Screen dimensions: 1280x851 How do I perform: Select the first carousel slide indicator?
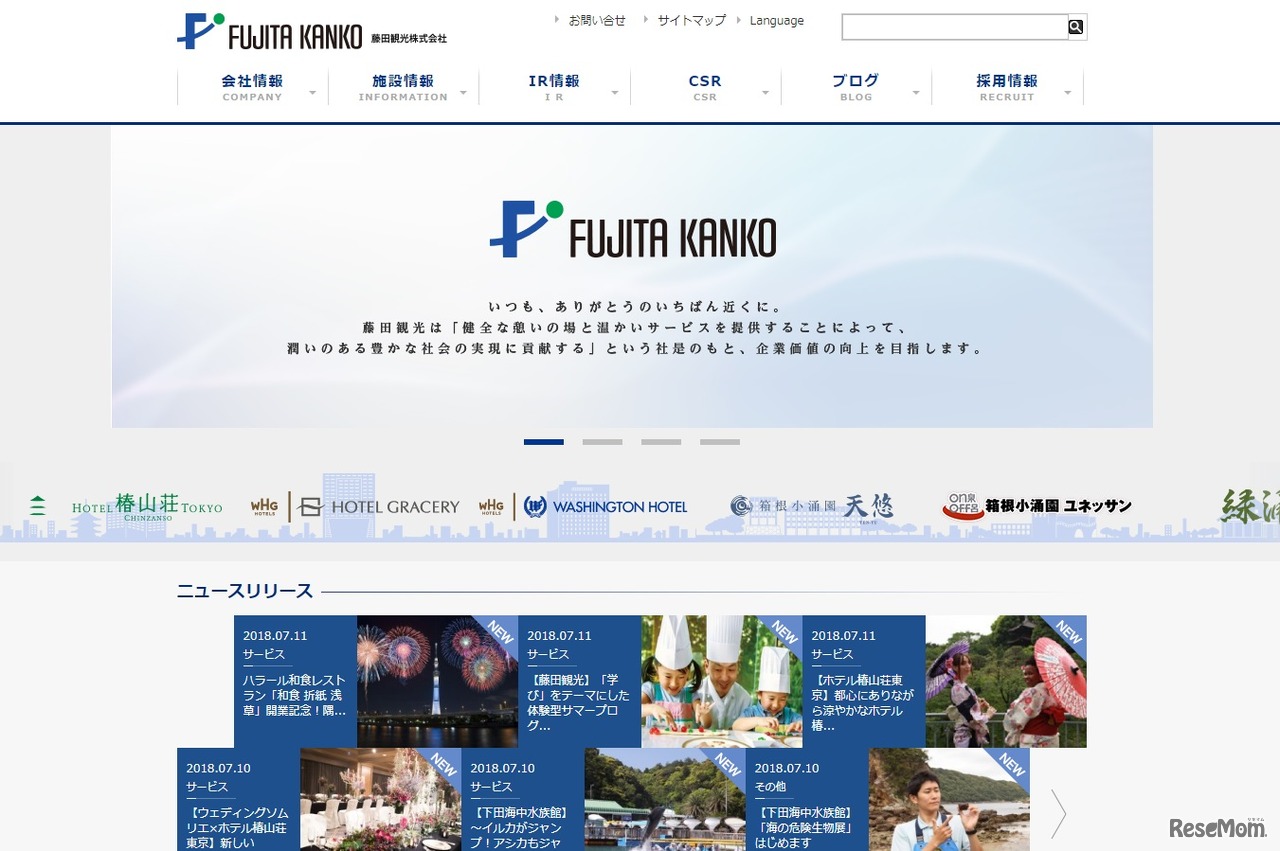pos(544,441)
